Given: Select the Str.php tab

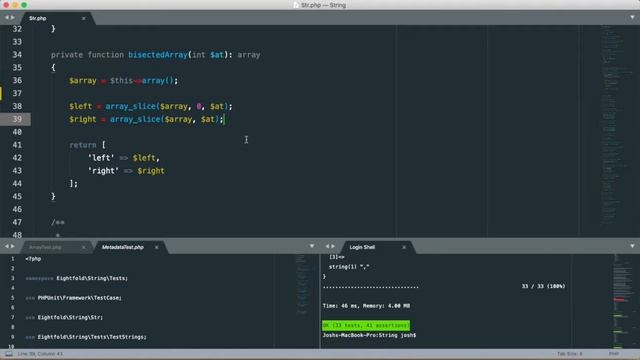Looking at the screenshot, I should [x=38, y=18].
